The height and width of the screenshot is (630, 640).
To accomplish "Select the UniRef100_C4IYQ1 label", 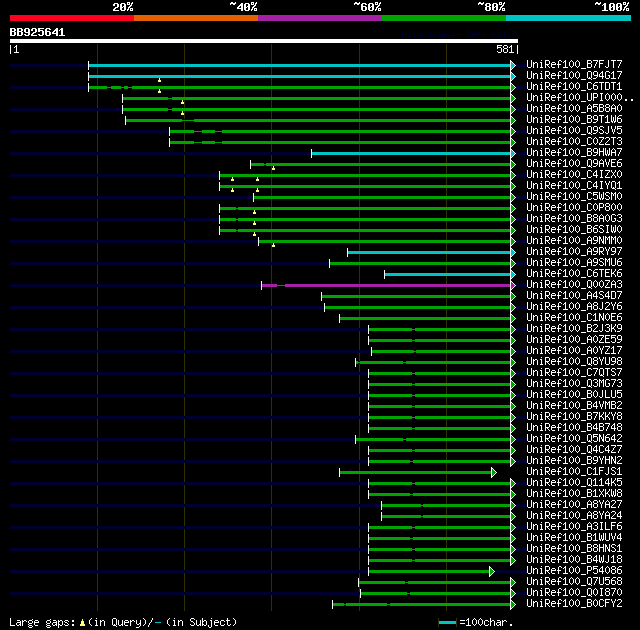I will coord(574,186).
